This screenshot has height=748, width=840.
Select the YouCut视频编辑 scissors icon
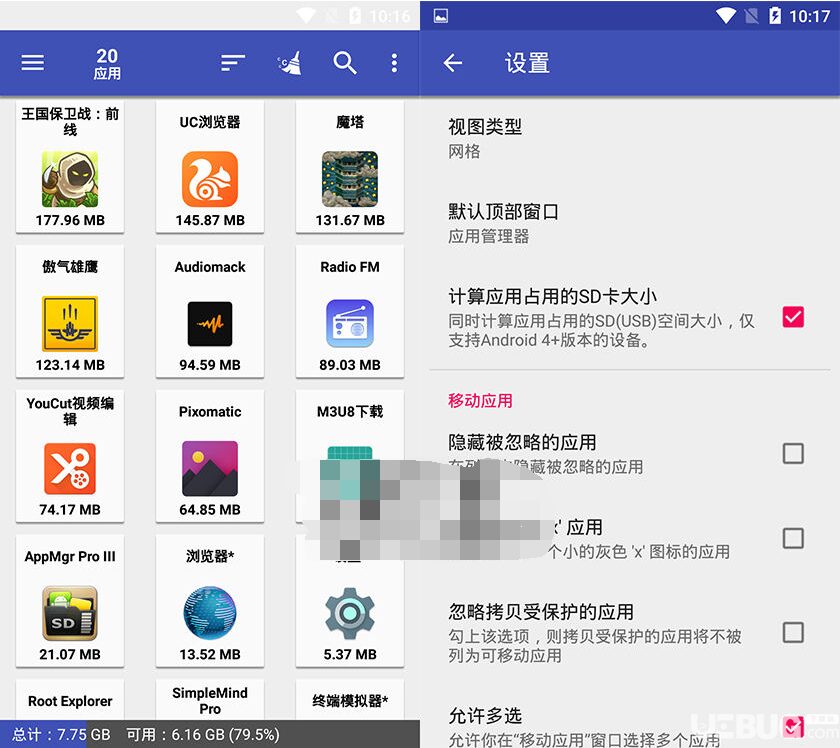[x=70, y=468]
